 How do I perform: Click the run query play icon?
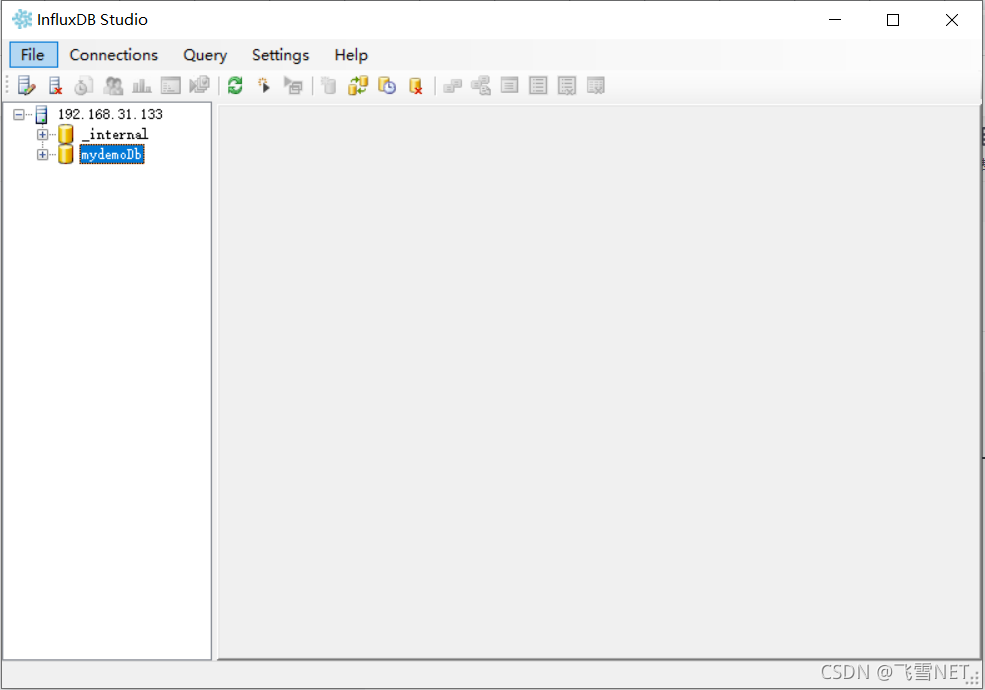click(x=264, y=85)
